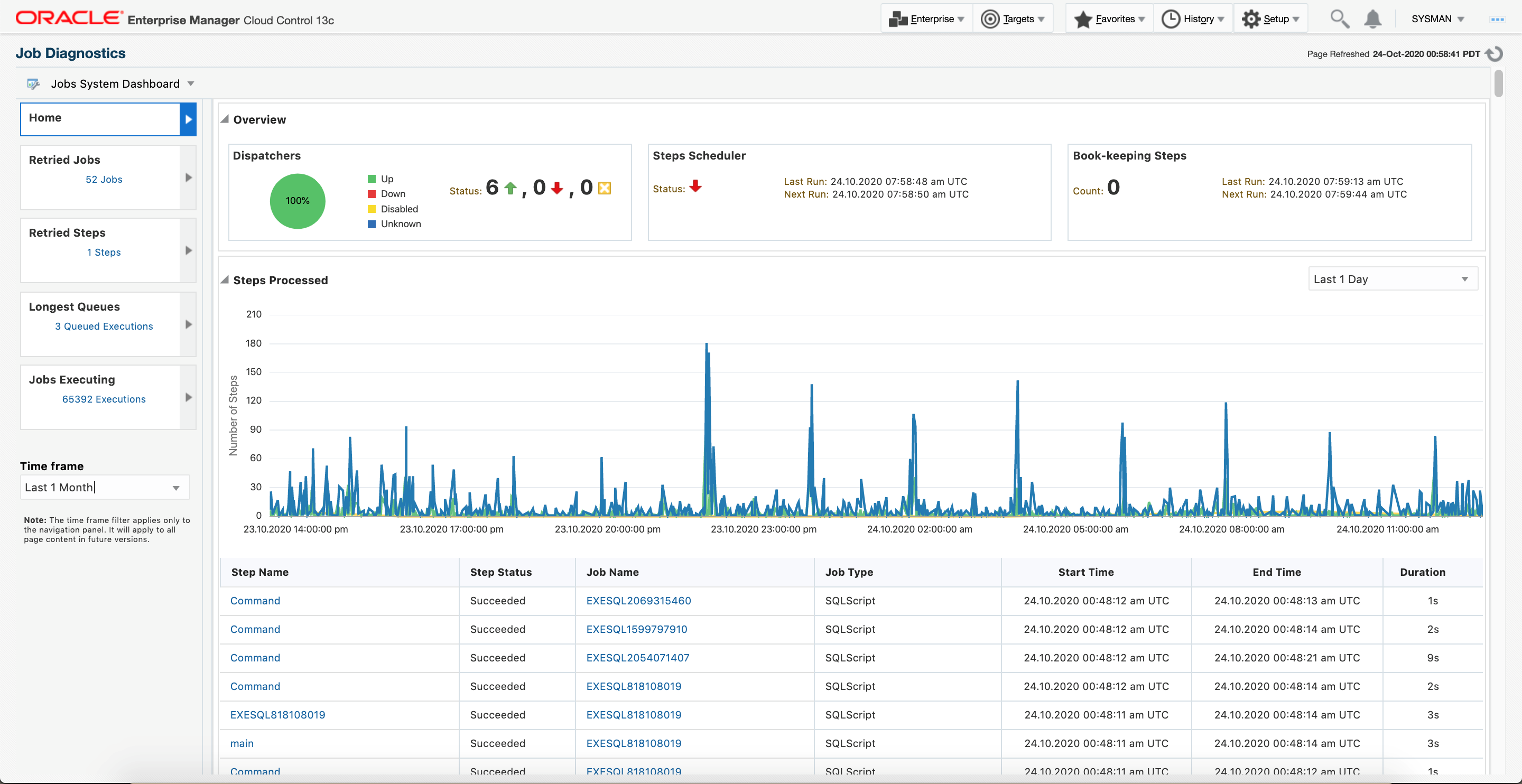Open the main step link
Screen dimensions: 1522x784
(242, 743)
